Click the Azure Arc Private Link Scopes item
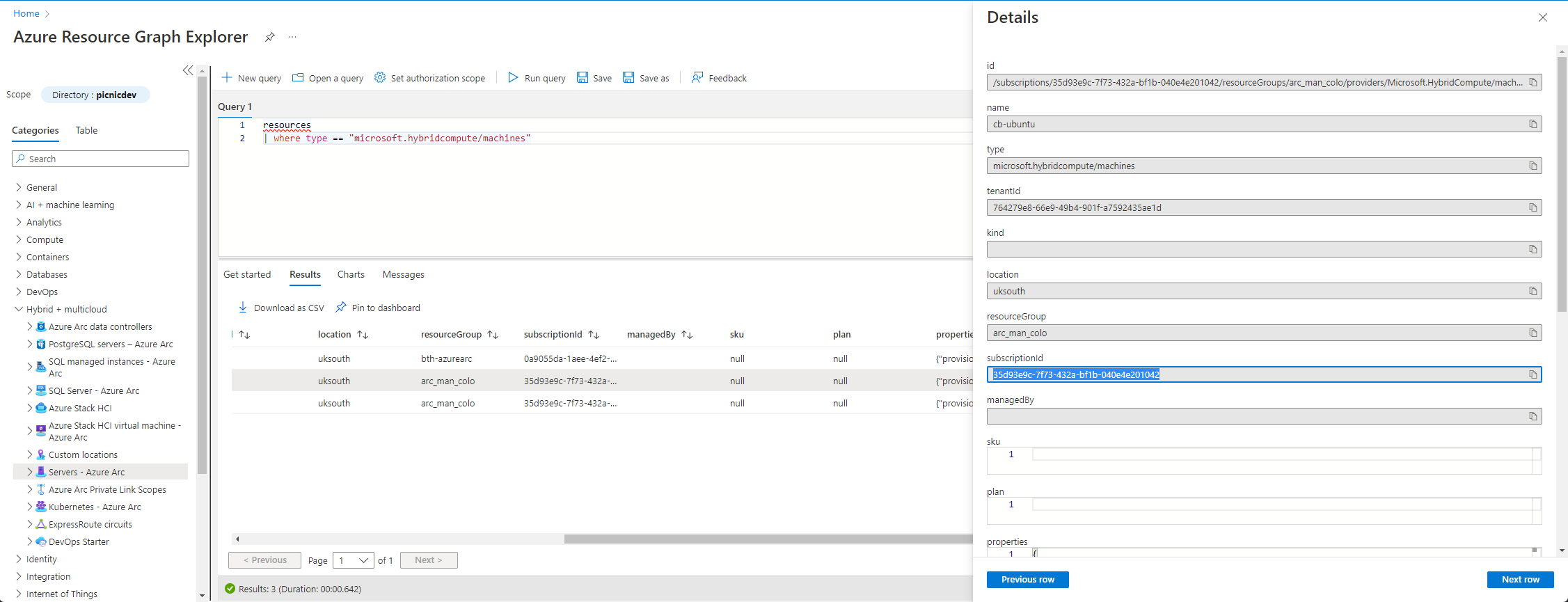Screen dimensions: 1568x602 [107, 489]
